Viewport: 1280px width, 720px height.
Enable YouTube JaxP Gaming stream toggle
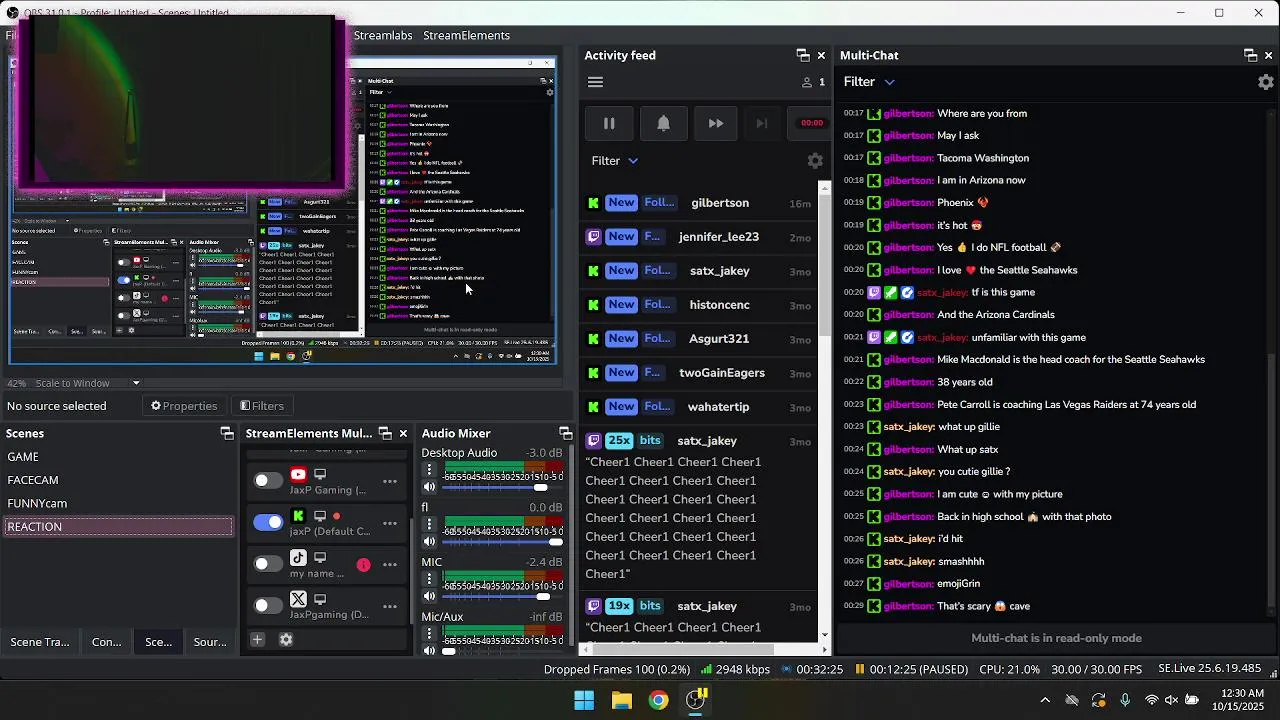268,481
